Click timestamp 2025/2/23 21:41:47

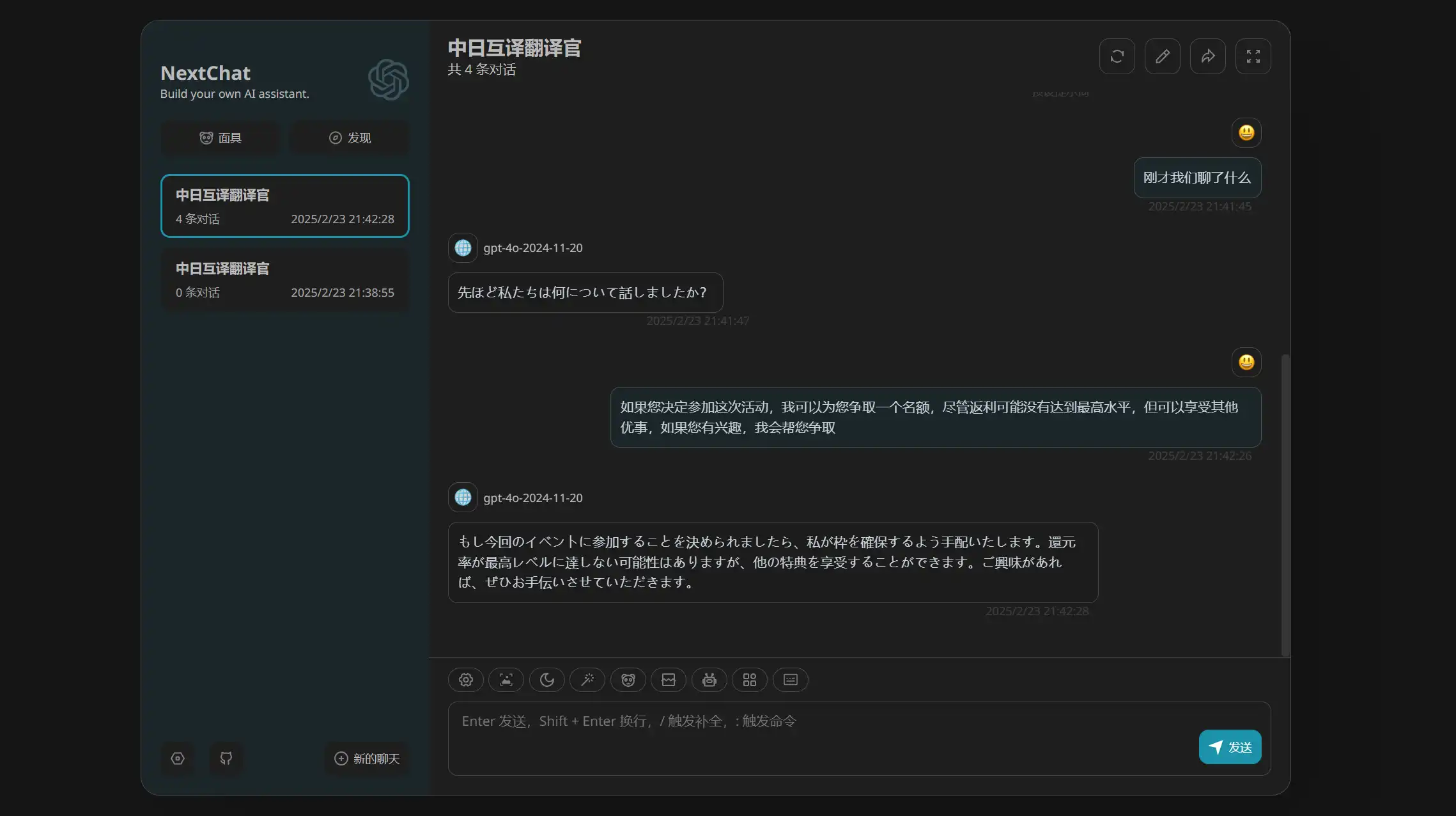point(697,320)
